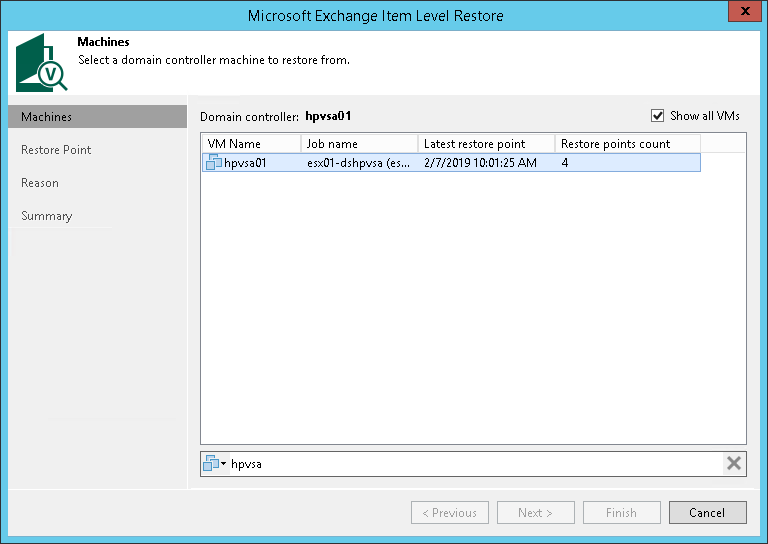Viewport: 768px width, 544px height.
Task: Close the Item Level Restore window
Action: click(744, 11)
